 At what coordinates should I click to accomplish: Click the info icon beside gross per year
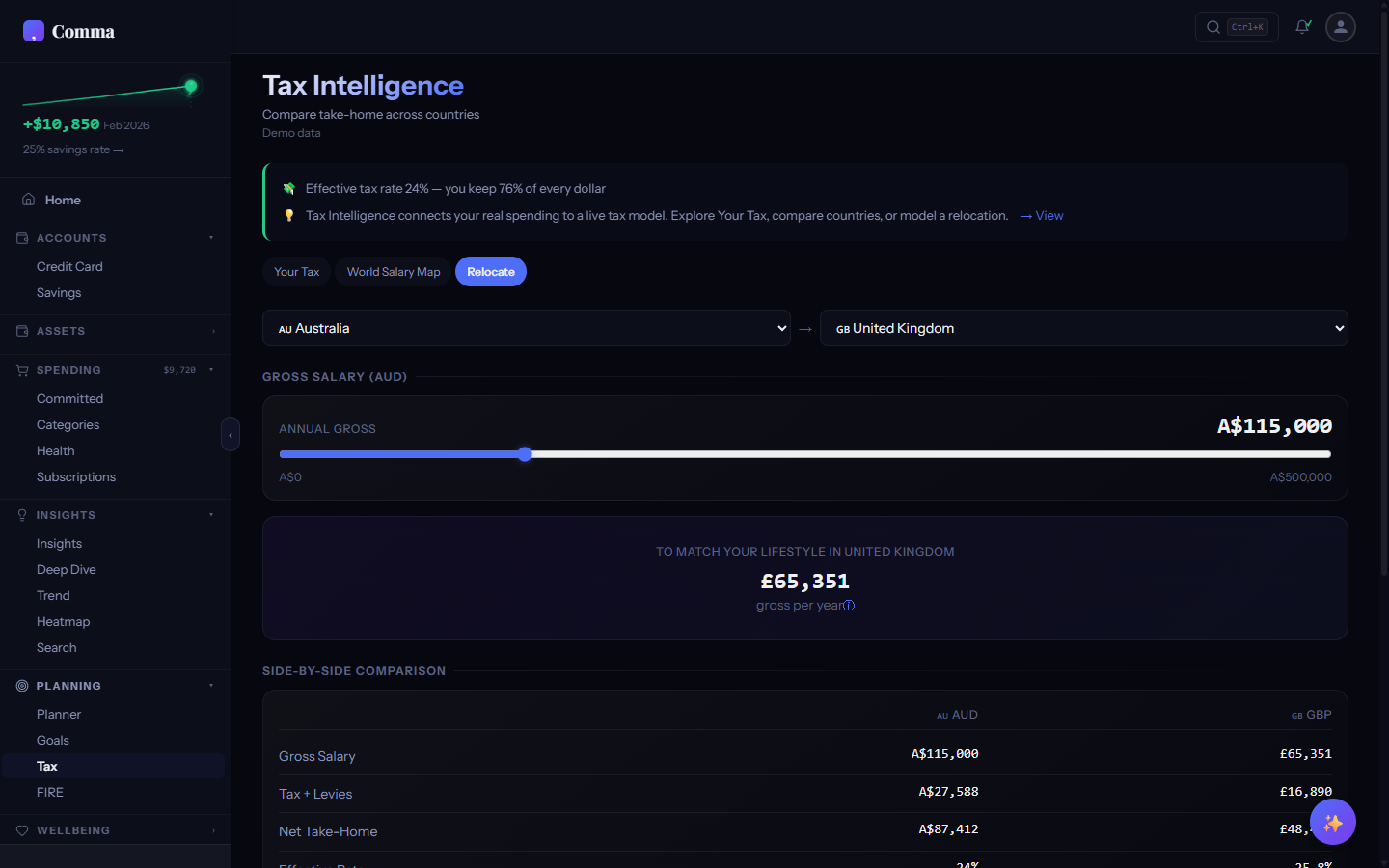(x=849, y=606)
